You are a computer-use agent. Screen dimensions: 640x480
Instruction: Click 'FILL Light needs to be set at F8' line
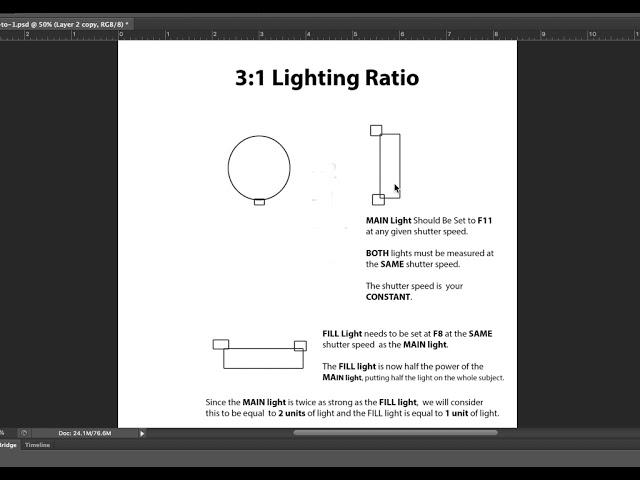click(407, 333)
